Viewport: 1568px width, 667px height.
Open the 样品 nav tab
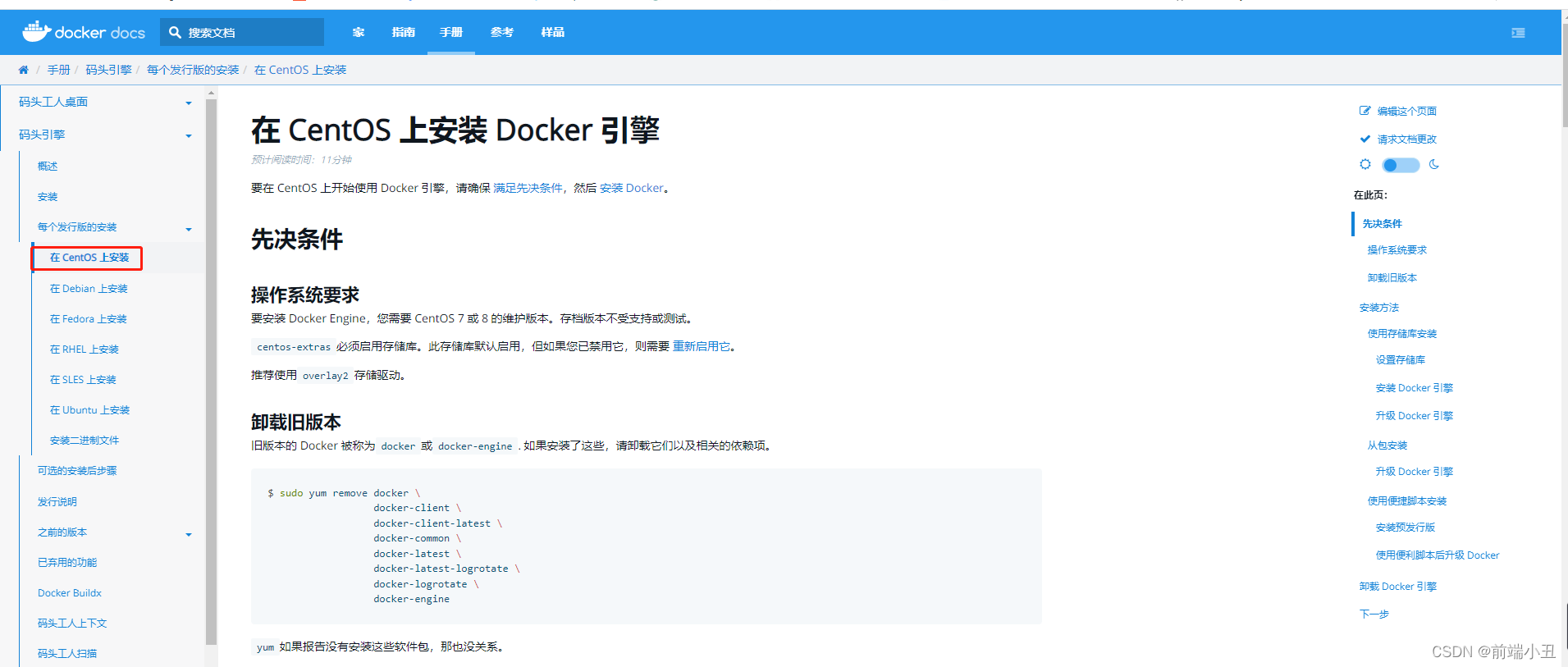(553, 32)
